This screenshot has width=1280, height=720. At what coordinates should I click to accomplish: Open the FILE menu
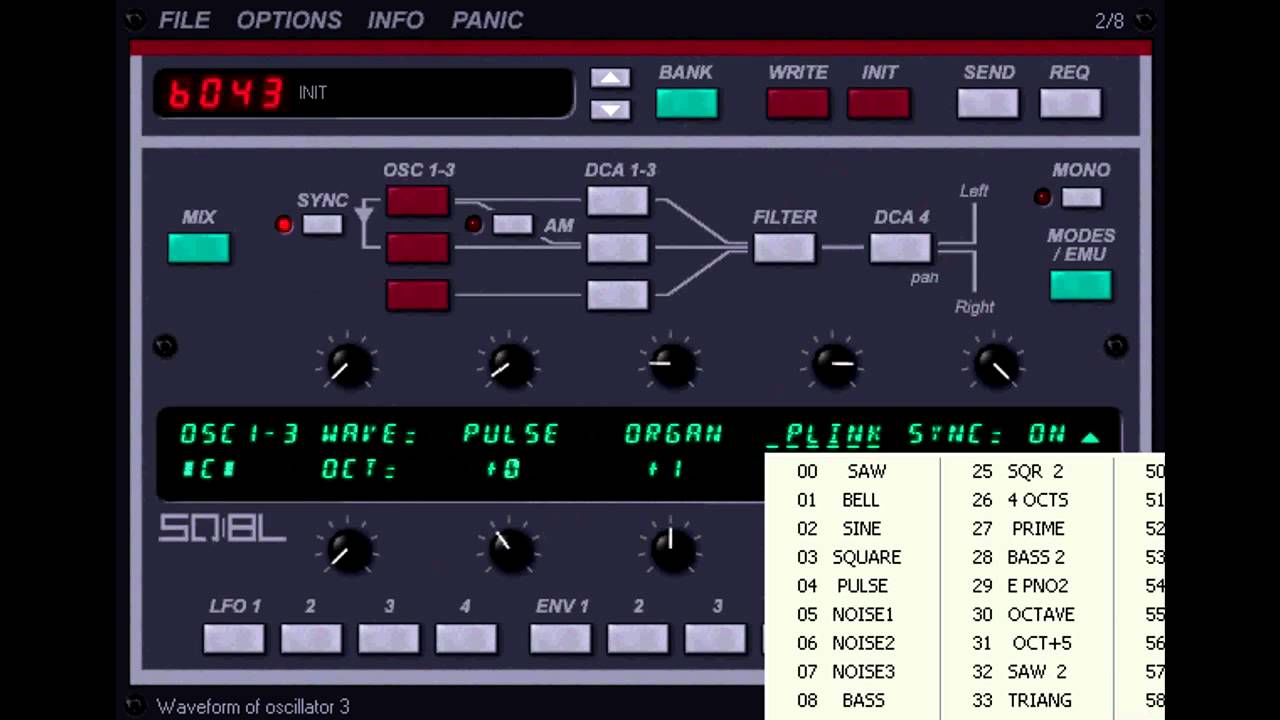[185, 20]
